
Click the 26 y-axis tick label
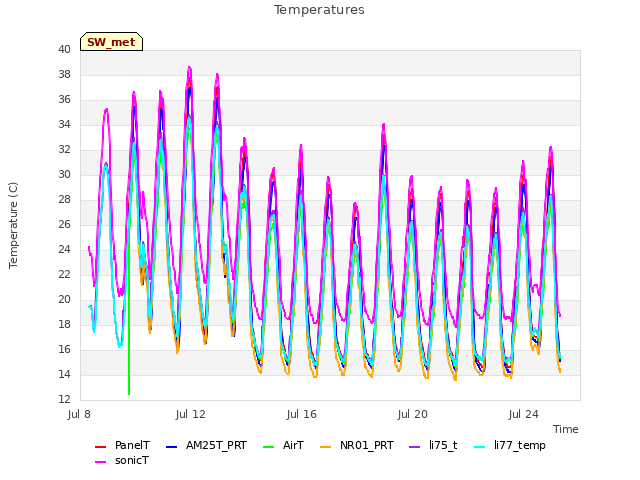click(64, 224)
